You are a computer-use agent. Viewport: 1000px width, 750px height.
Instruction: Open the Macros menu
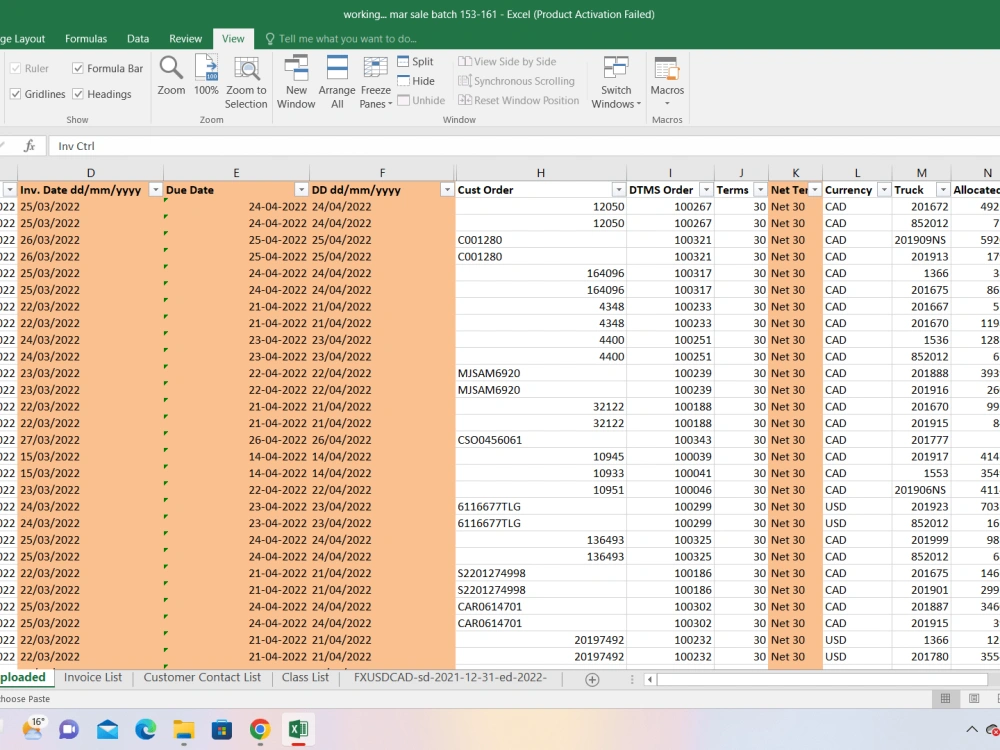(667, 82)
